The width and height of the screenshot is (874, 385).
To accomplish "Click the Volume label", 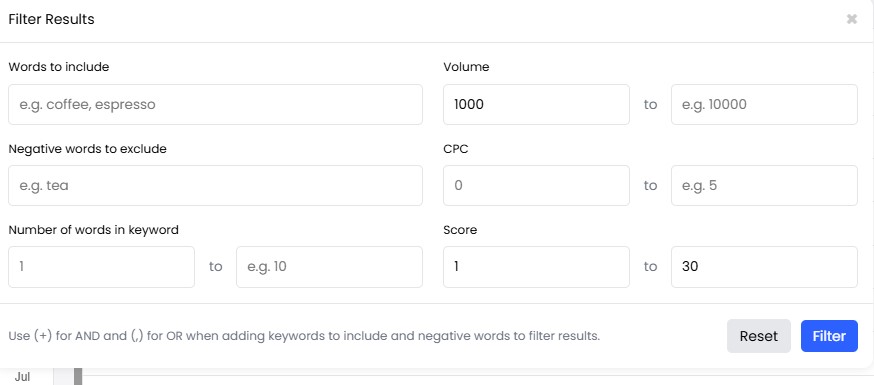I will [466, 67].
